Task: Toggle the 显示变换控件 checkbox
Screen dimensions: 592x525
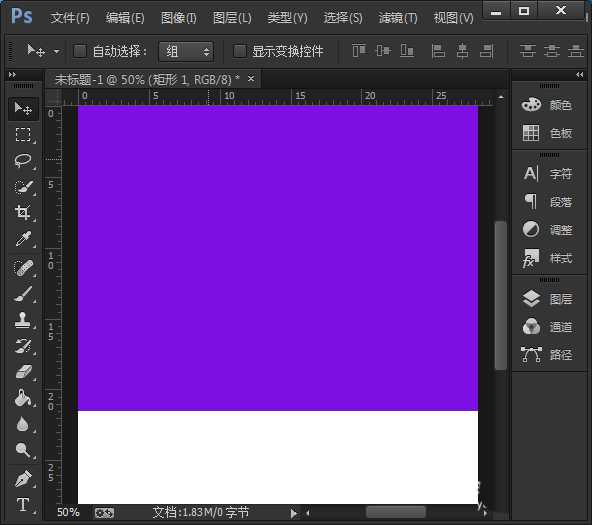Action: (239, 51)
